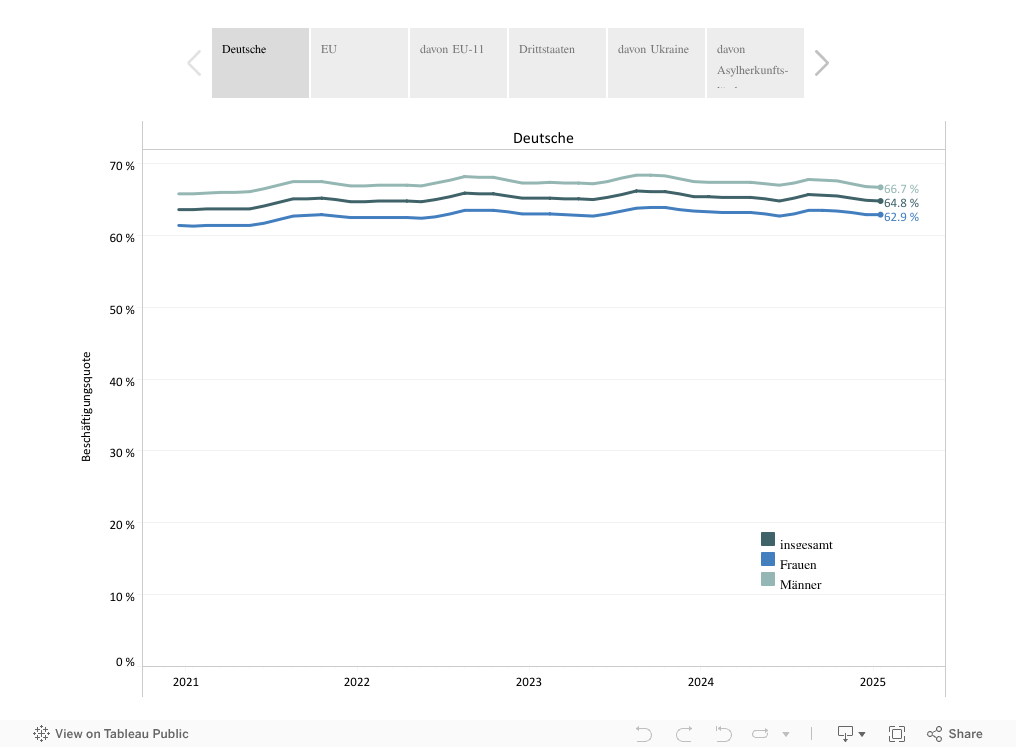Click the Undo icon in the toolbar
1016x747 pixels.
[644, 734]
